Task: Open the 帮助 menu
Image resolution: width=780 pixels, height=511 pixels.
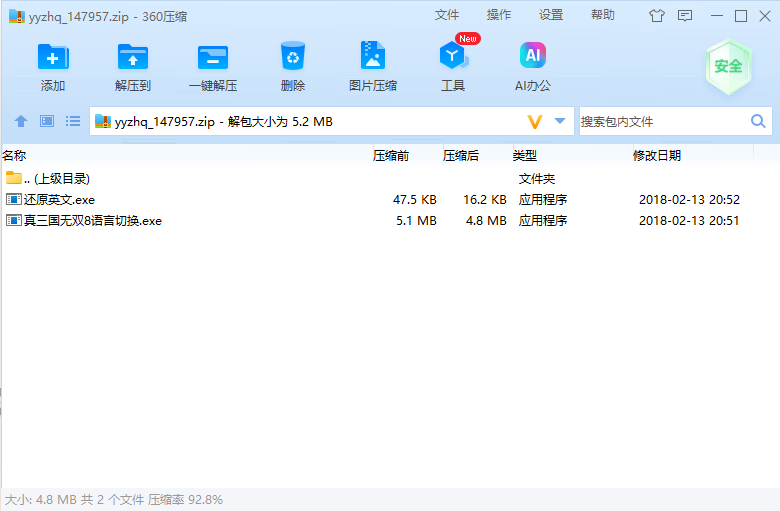Action: tap(603, 15)
